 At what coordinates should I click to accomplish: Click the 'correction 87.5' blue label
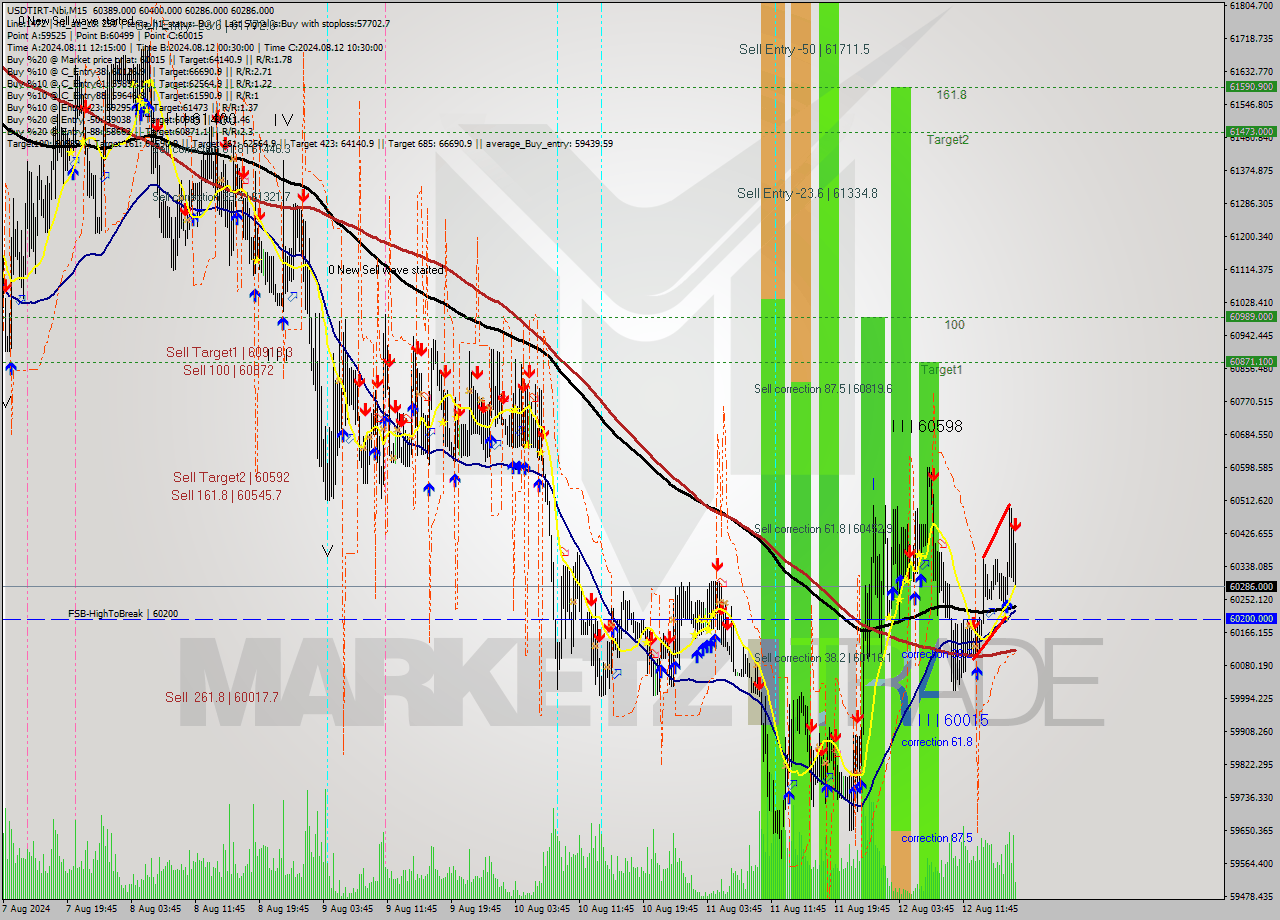point(936,838)
